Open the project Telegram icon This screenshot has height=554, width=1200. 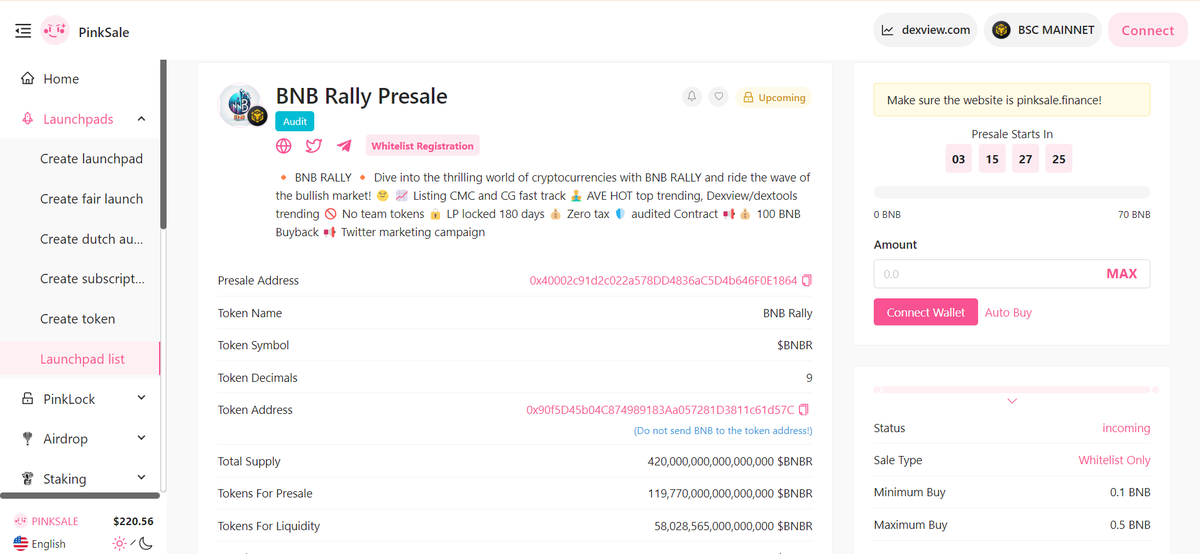coord(344,146)
